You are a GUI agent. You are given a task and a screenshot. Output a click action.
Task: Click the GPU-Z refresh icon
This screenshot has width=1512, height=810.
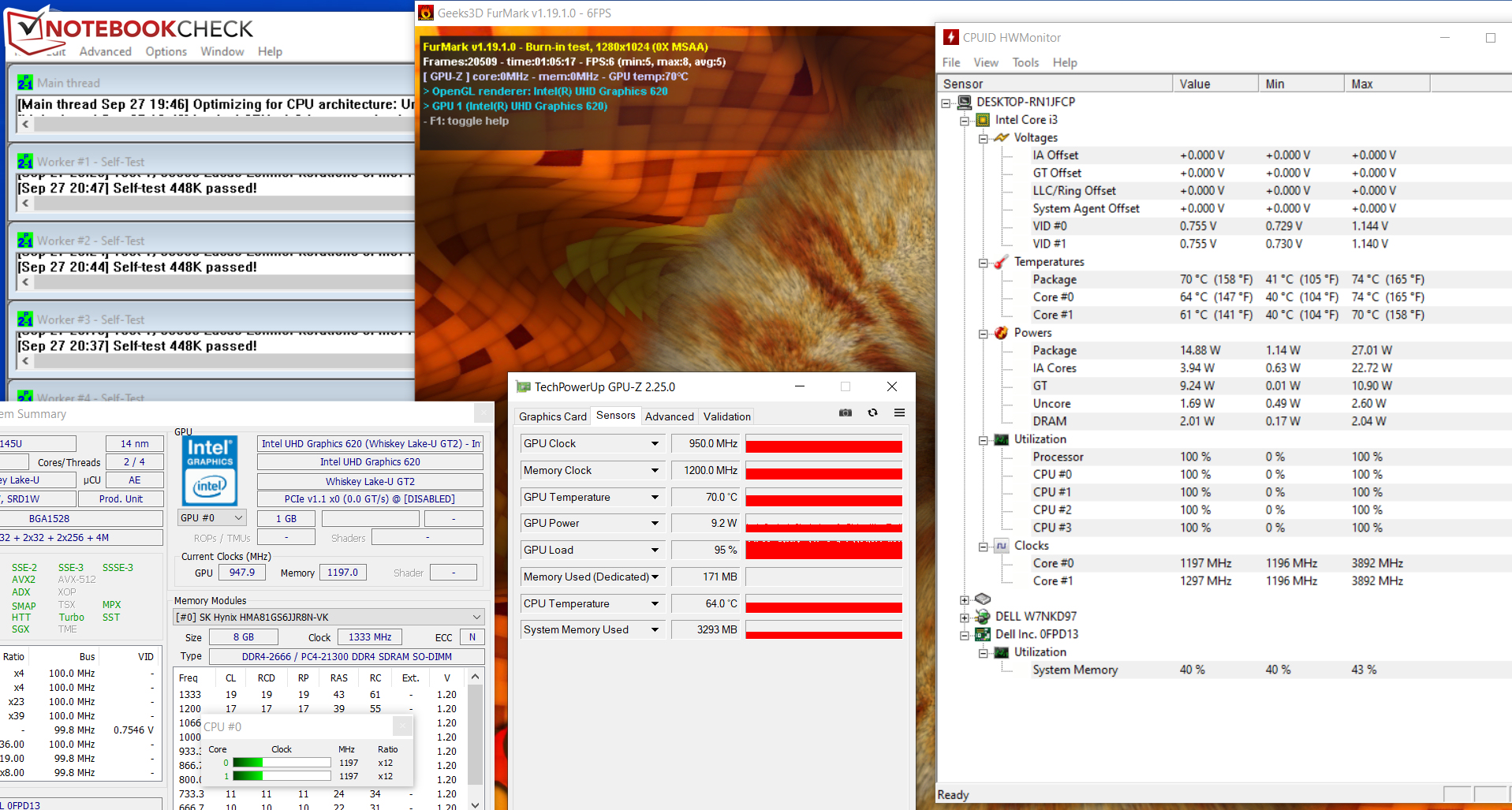click(872, 412)
